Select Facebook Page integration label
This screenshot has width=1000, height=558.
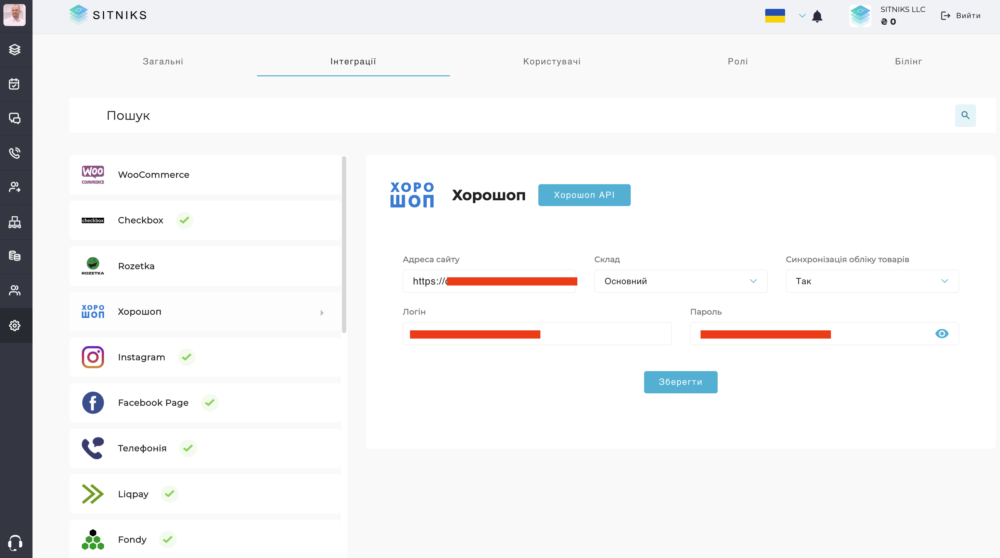click(x=153, y=402)
